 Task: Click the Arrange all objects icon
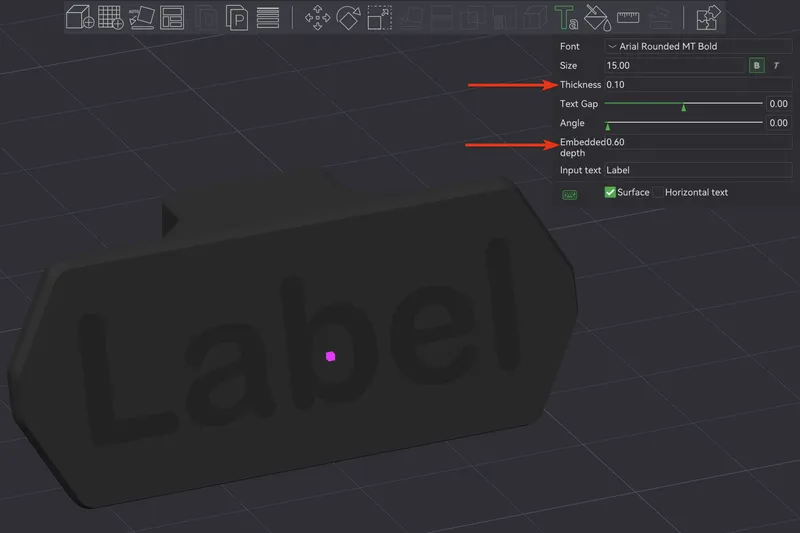(172, 17)
